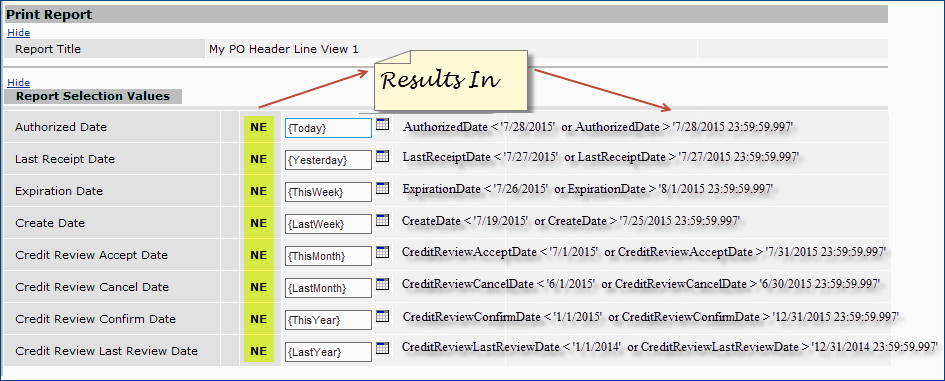Click the {ThisMonth} date input field
945x381 pixels.
coord(328,256)
